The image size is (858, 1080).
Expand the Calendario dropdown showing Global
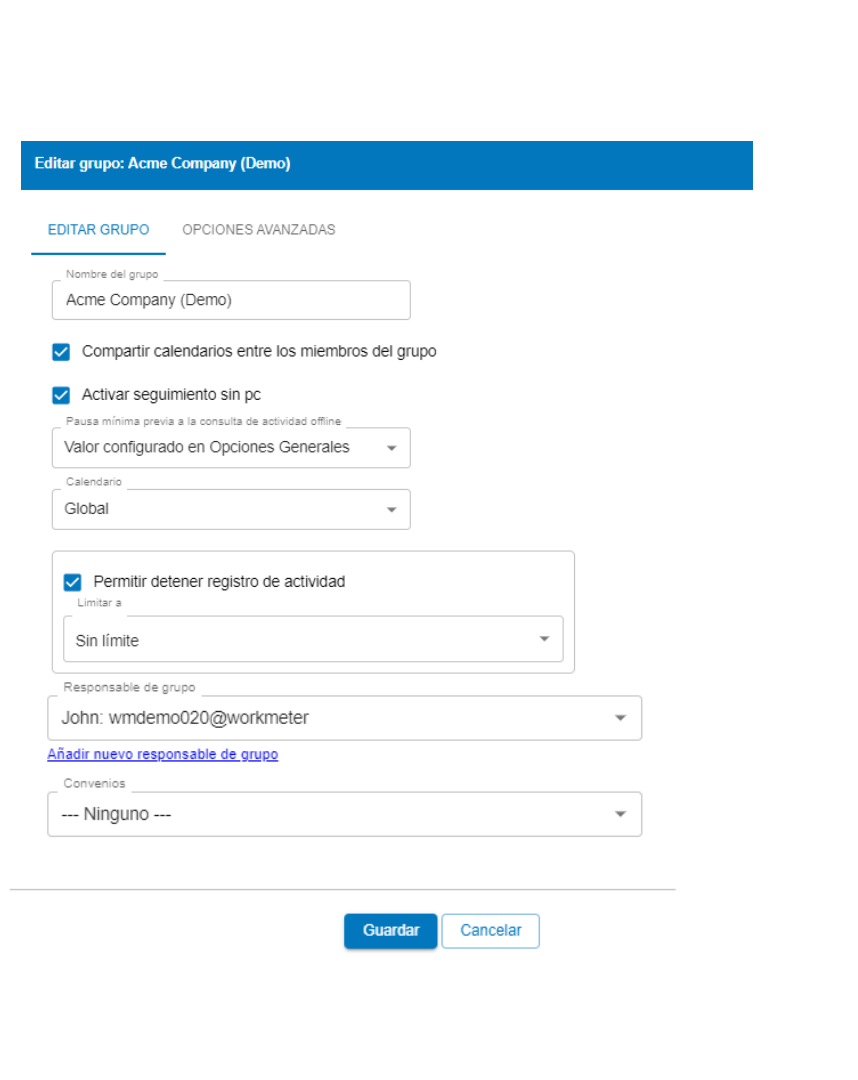[231, 509]
